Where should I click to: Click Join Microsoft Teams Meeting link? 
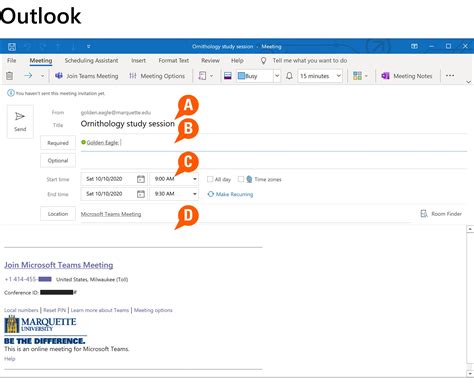click(59, 265)
